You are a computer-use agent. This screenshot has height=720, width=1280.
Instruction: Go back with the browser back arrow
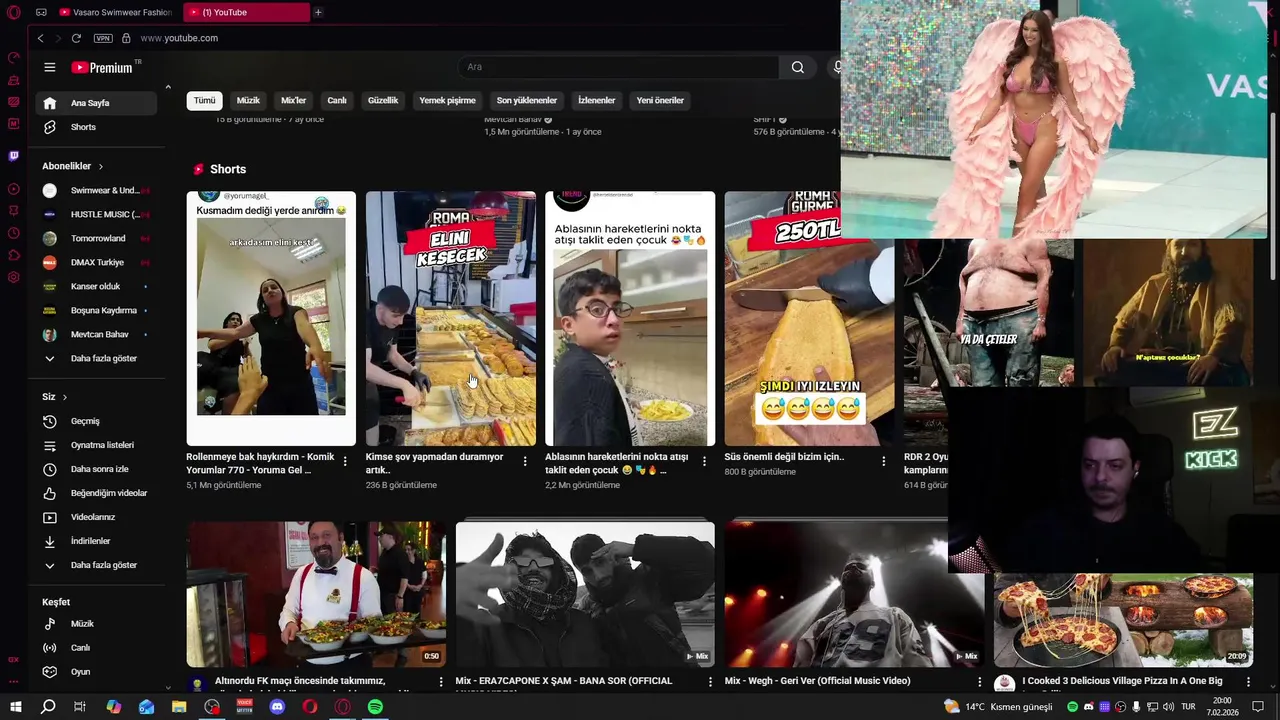click(x=40, y=38)
